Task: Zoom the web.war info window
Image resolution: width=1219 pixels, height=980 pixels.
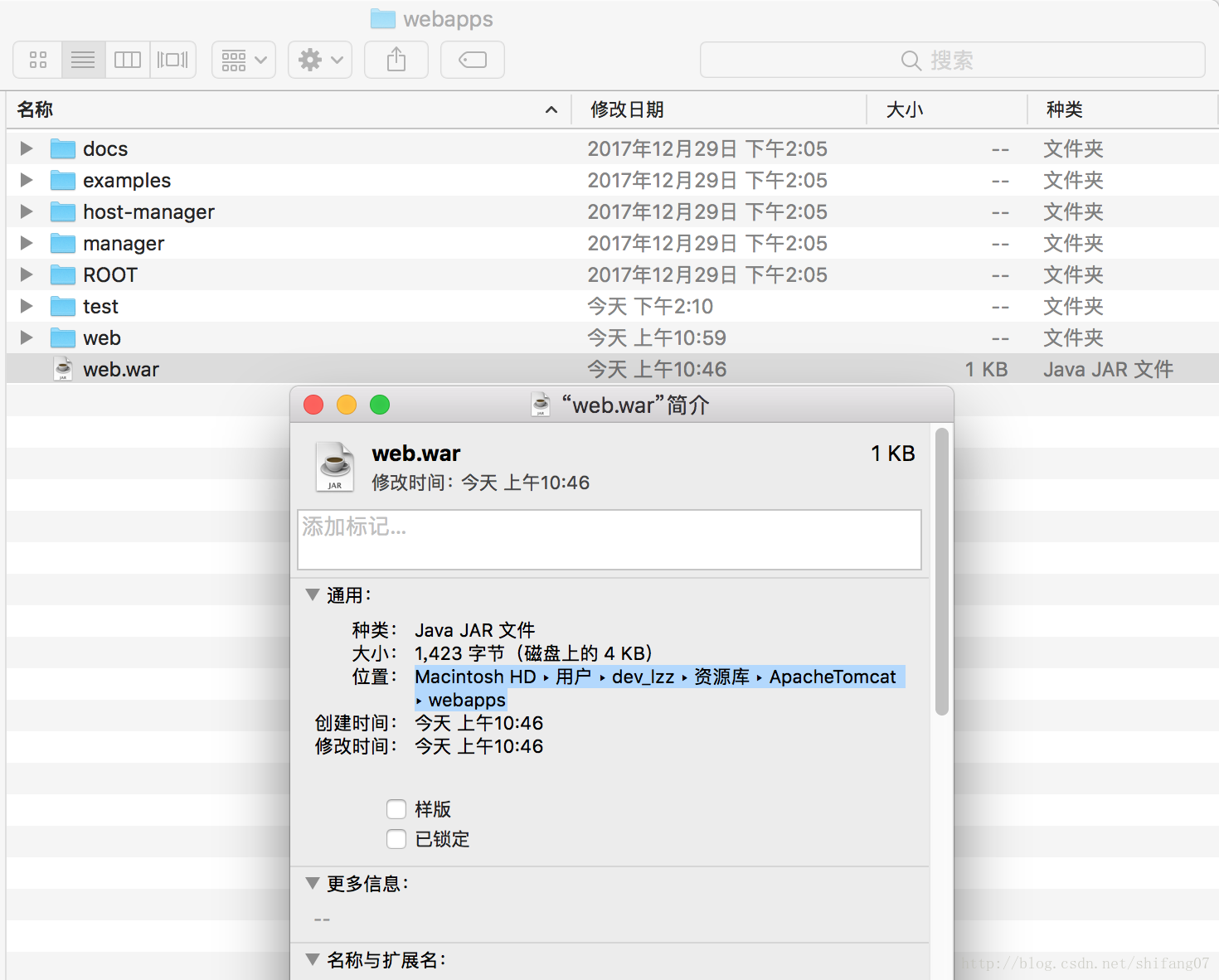Action: click(x=380, y=405)
